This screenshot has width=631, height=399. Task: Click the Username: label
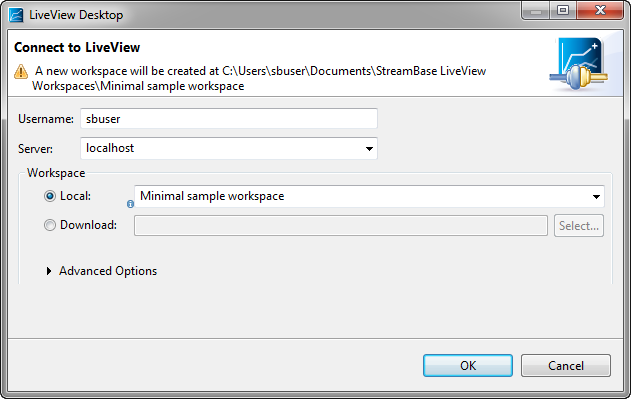[x=46, y=119]
